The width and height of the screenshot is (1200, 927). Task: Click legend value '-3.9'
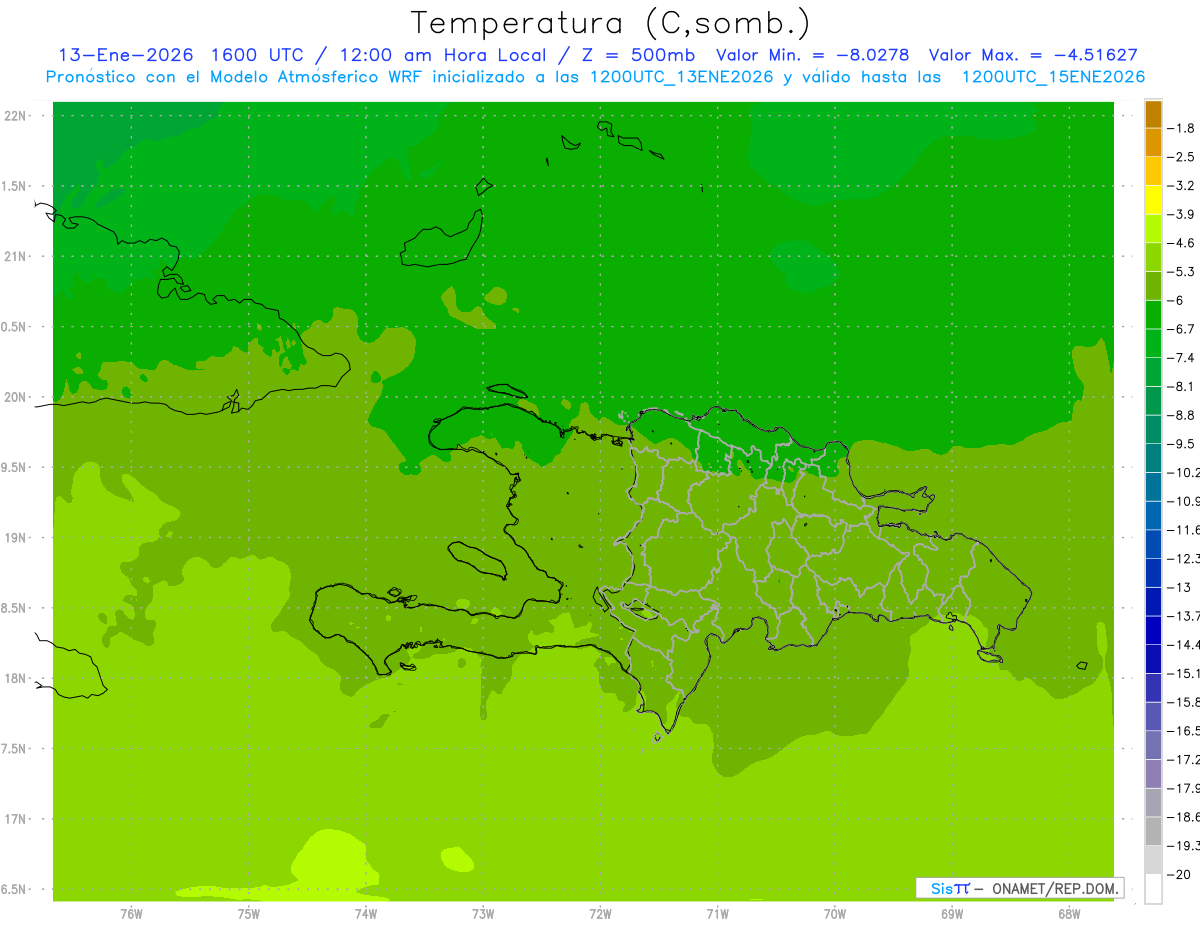1182,214
